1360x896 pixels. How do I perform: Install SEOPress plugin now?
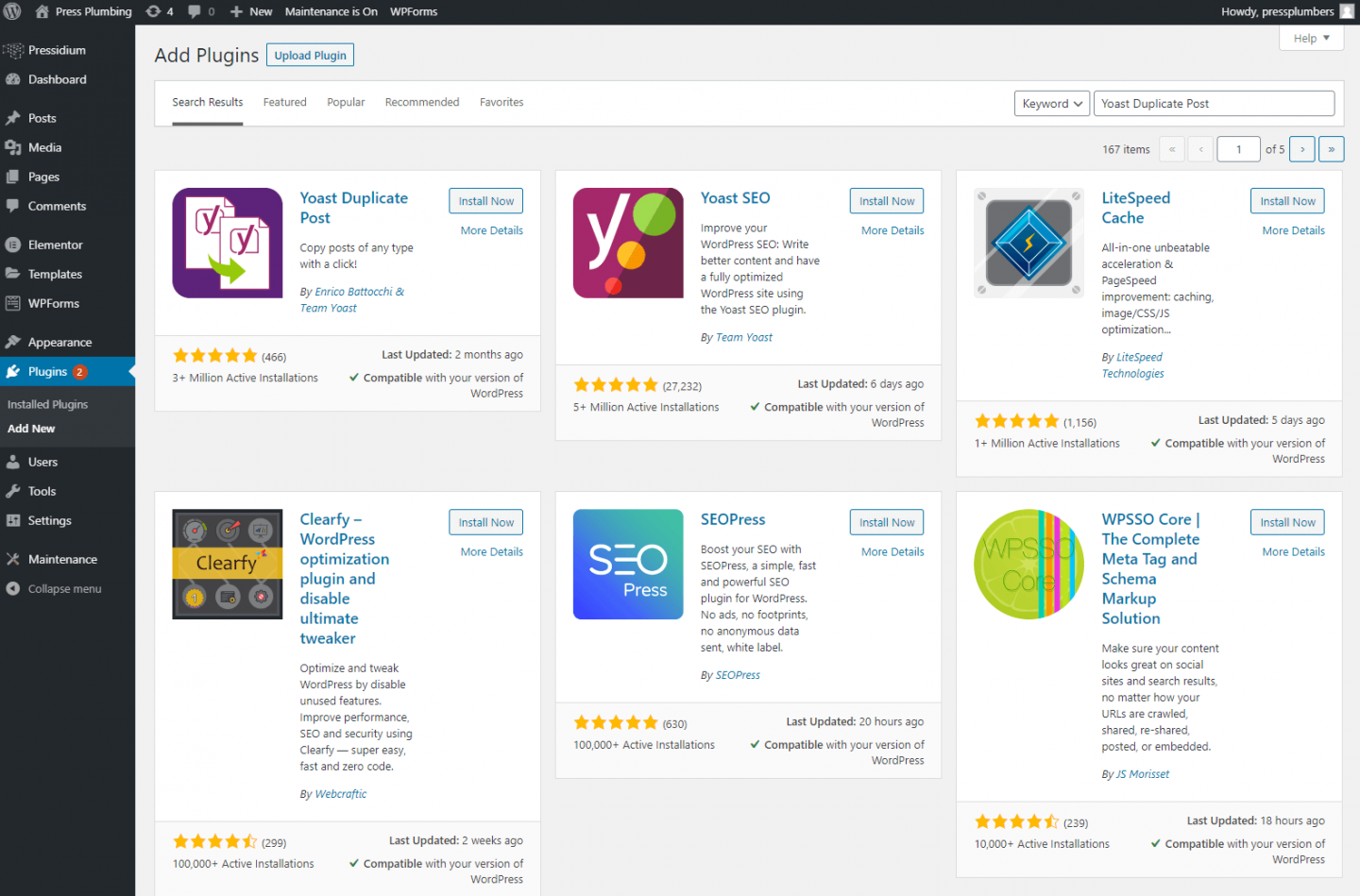pyautogui.click(x=887, y=522)
